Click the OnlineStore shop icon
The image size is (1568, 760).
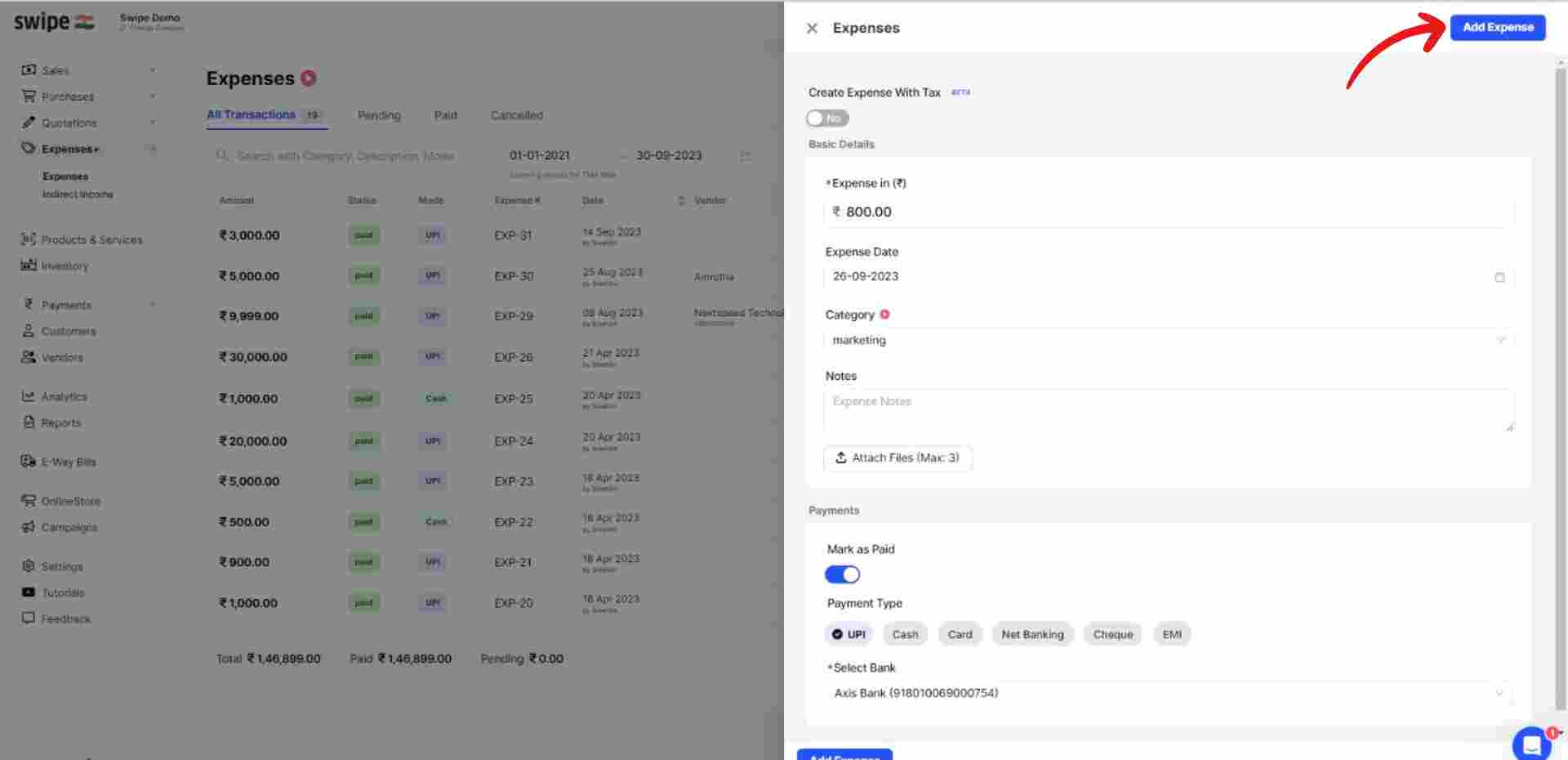29,501
